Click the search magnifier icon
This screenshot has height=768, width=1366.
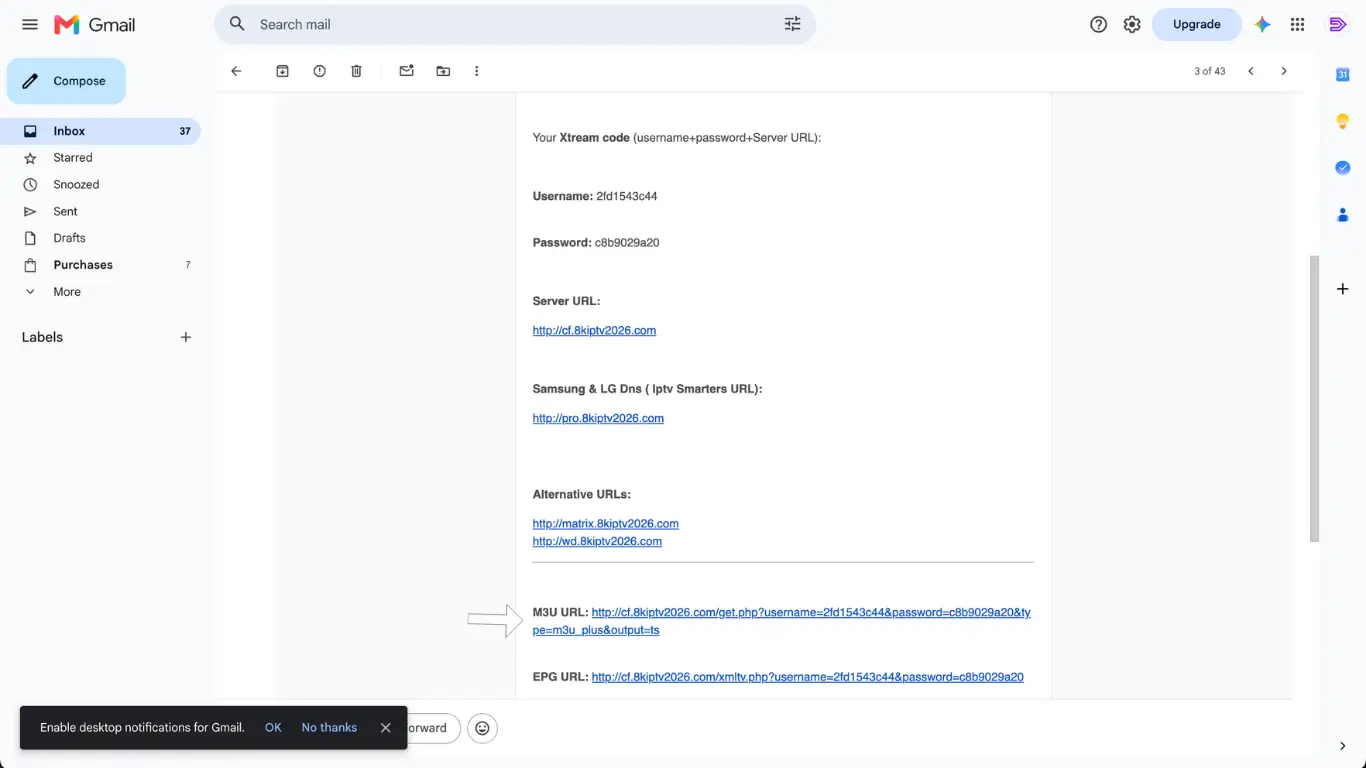coord(237,24)
